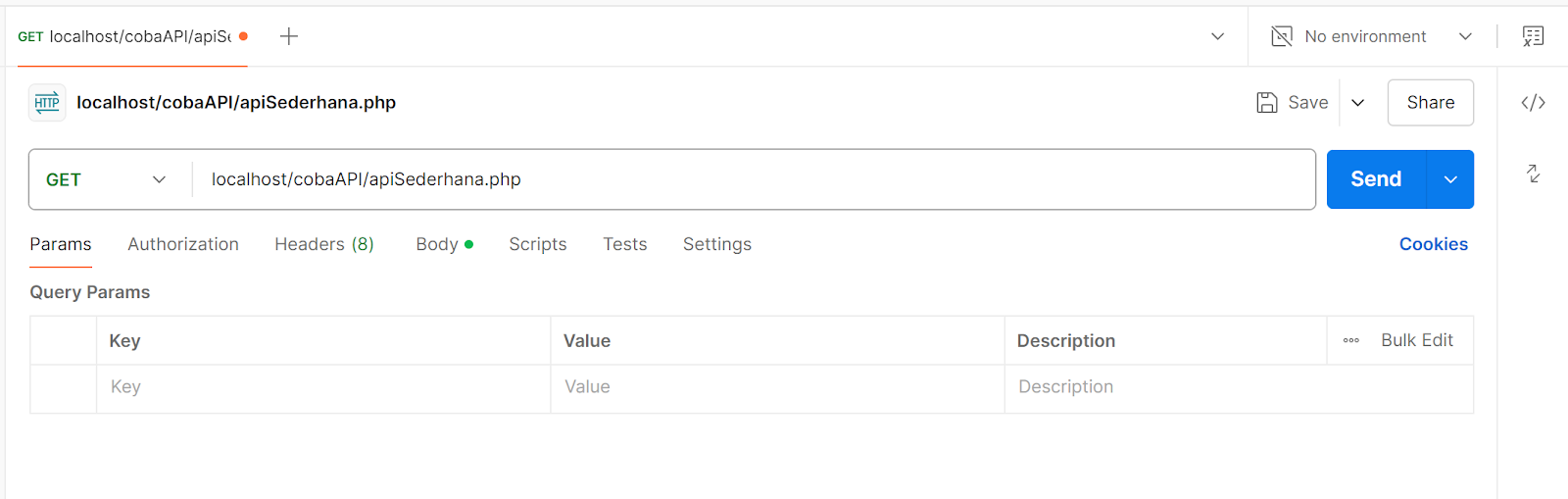Viewport: 1568px width, 499px height.
Task: Click the Save floppy disk icon
Action: (x=1267, y=103)
